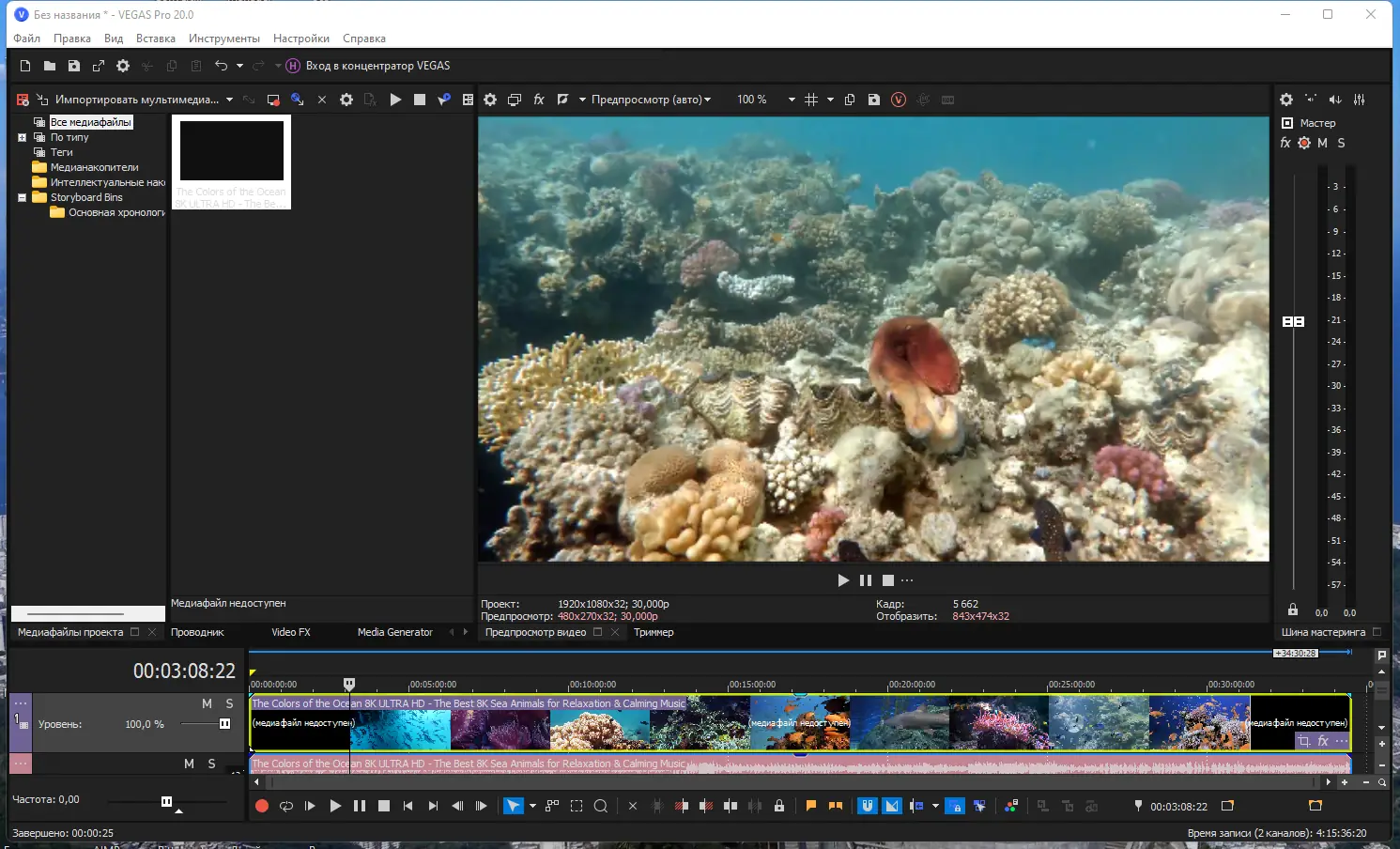The width and height of the screenshot is (1400, 849).
Task: Open project video properties gear in preview
Action: [490, 100]
